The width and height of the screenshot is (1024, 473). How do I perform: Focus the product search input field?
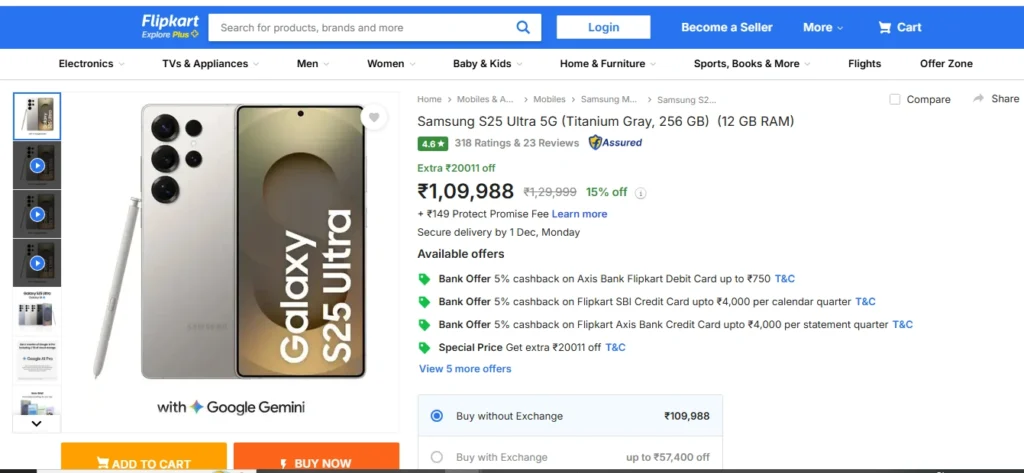[365, 27]
